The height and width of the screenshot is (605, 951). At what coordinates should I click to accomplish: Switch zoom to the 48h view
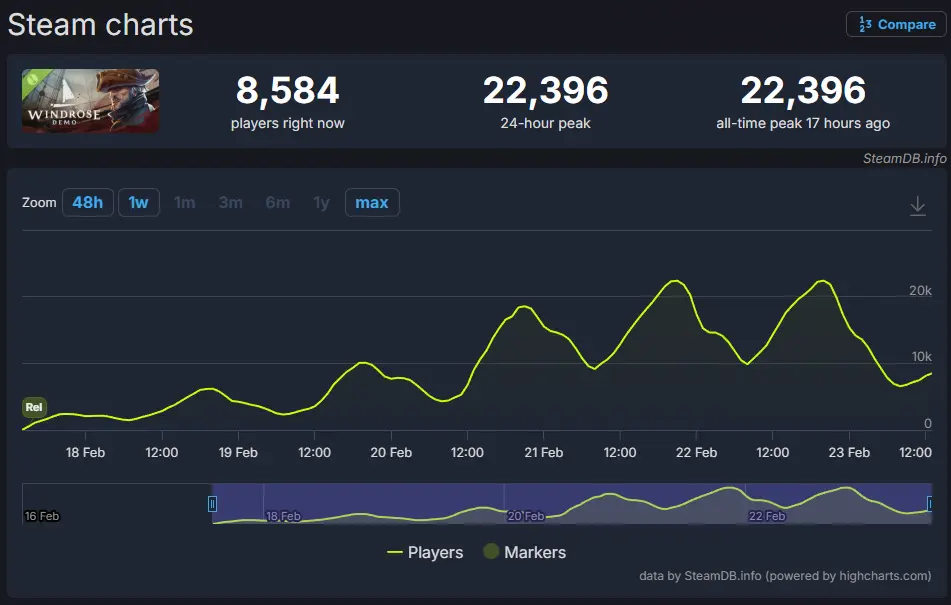[x=88, y=202]
